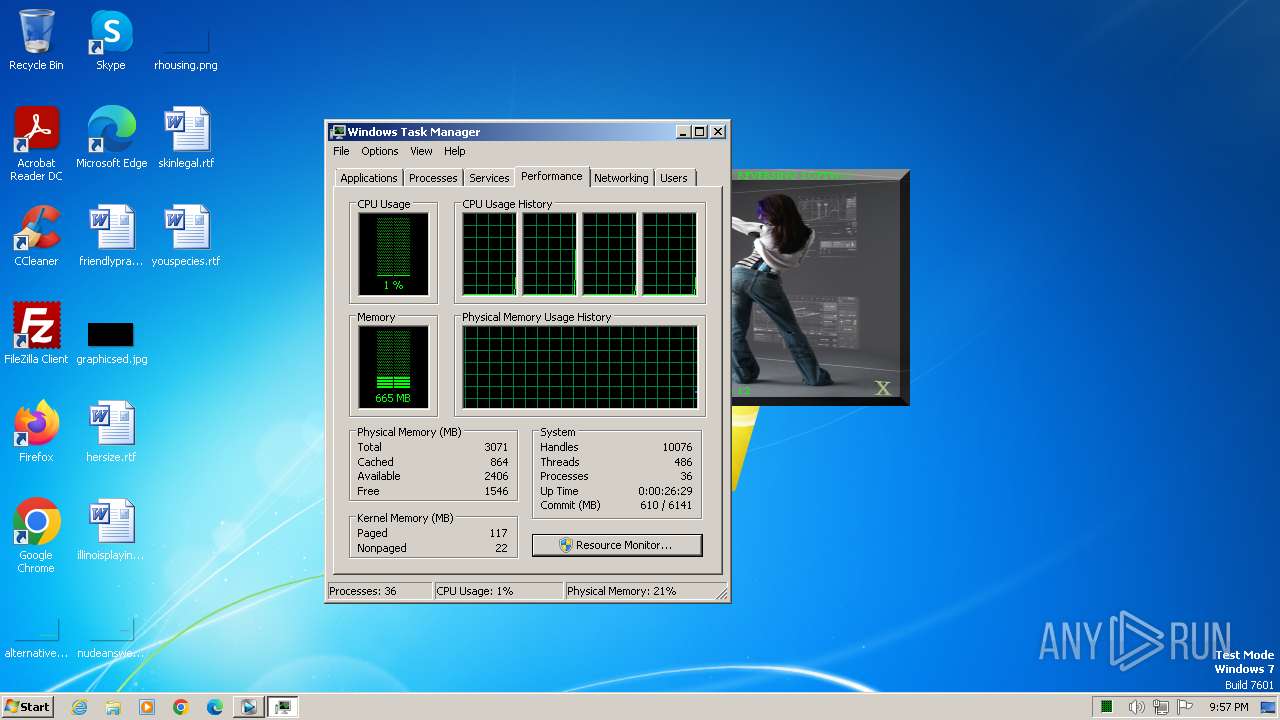Open the FileZilla Client shortcut
The height and width of the screenshot is (720, 1280).
coord(36,333)
